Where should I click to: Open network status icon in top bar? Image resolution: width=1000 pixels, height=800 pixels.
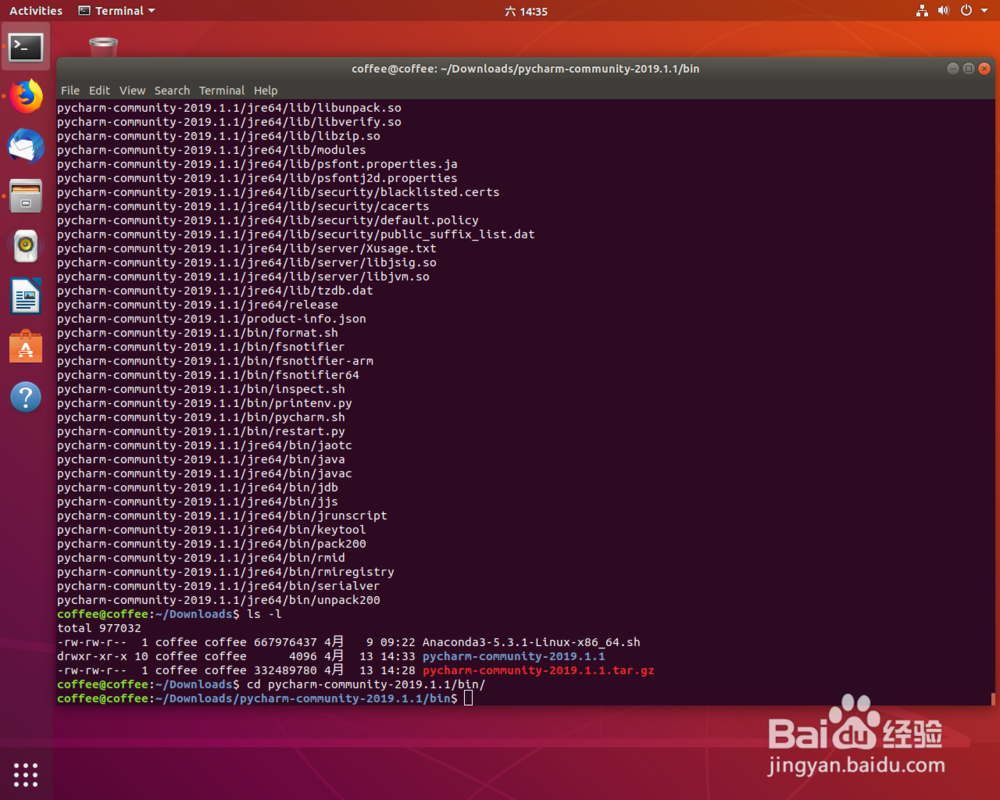click(x=922, y=11)
